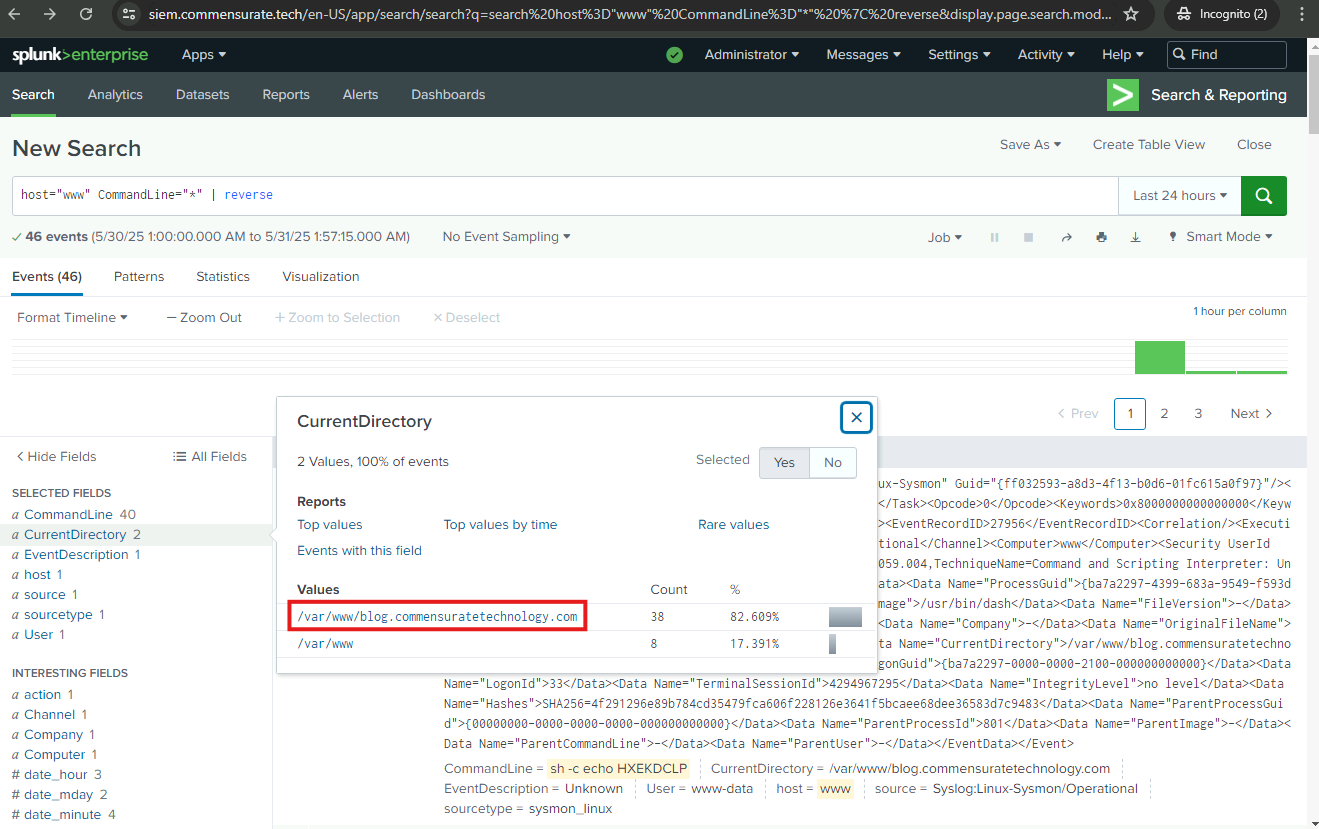Go to results page 2

pyautogui.click(x=1164, y=414)
